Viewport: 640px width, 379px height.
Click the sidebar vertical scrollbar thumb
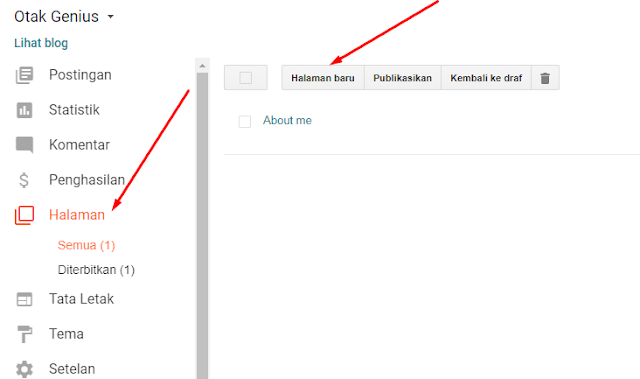point(202,226)
